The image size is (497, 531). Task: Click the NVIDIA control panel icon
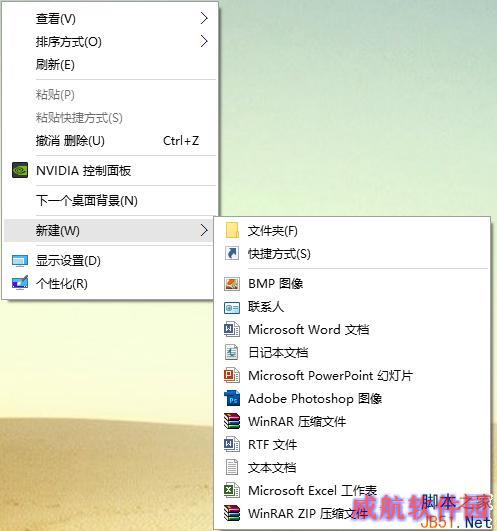point(20,170)
